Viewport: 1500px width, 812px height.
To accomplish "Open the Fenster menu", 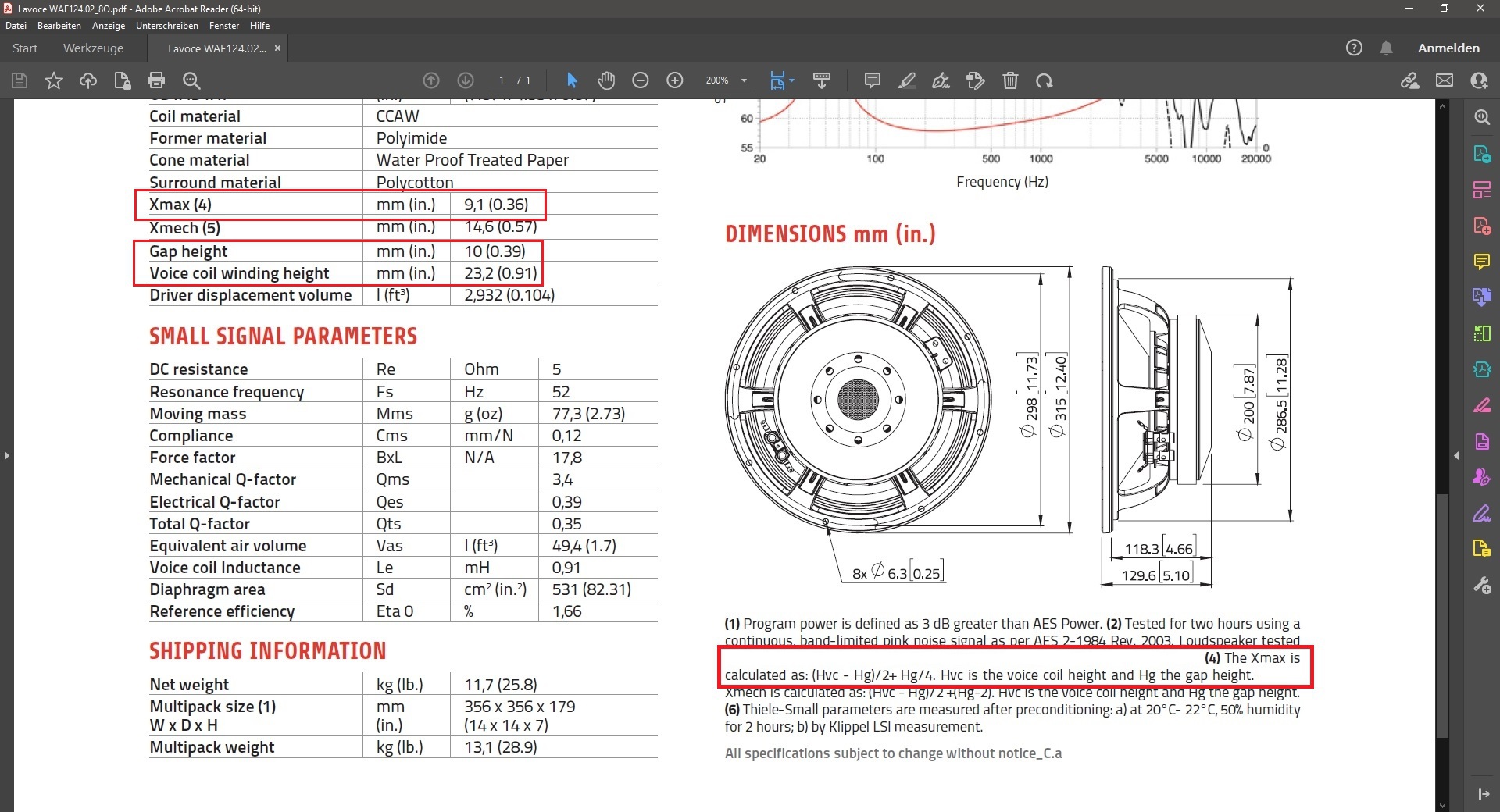I will 224,26.
